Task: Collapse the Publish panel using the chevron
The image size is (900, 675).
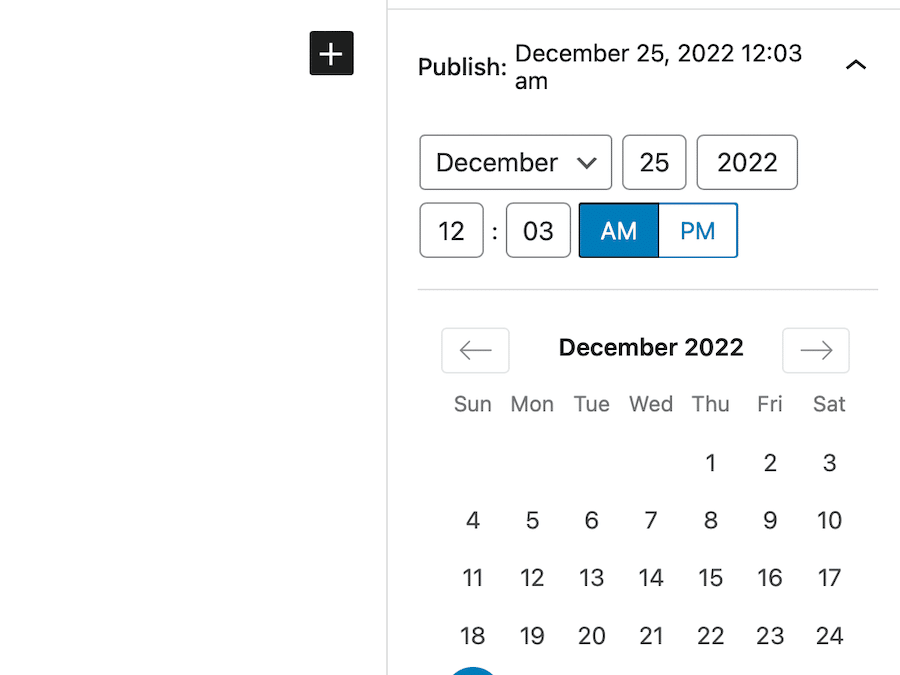Action: [855, 64]
